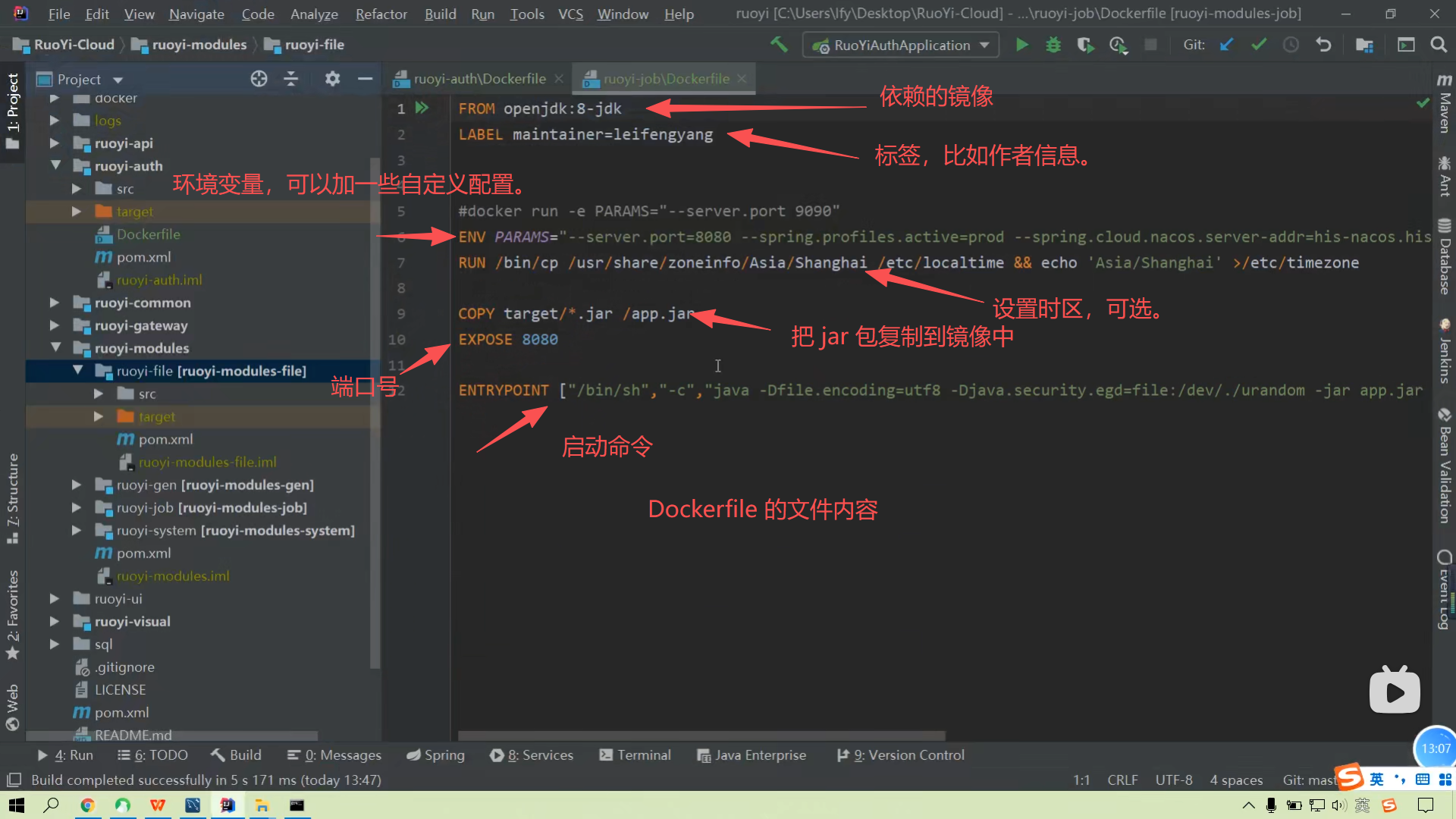Collapse all in Project panel
The height and width of the screenshot is (819, 1456).
coord(291,79)
